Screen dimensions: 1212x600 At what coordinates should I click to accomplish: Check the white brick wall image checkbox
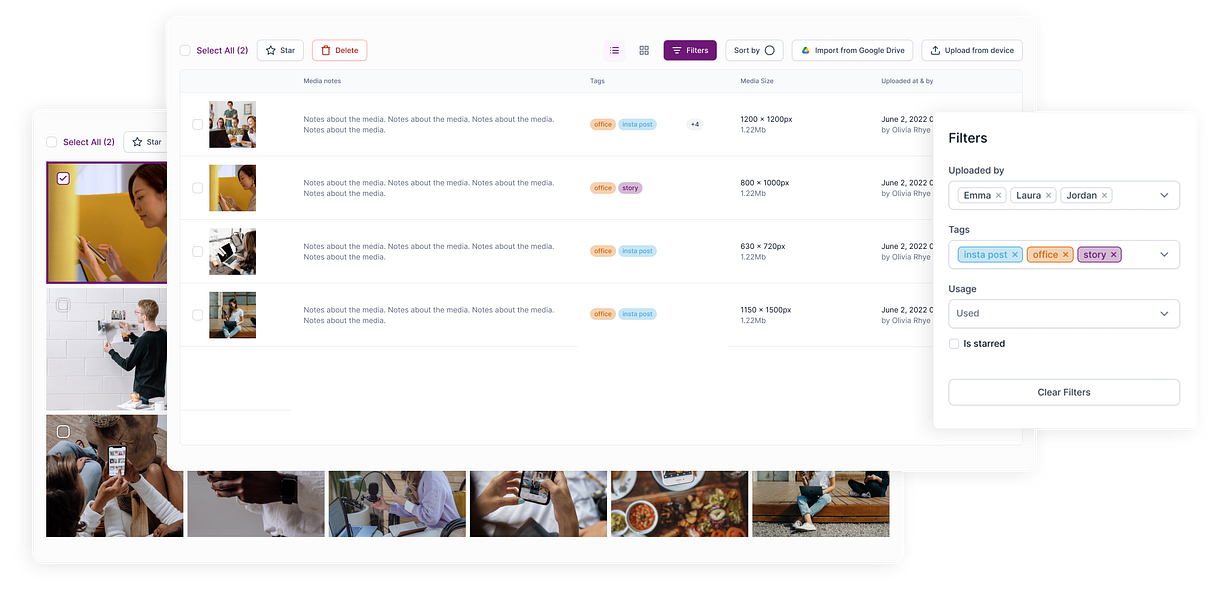(63, 304)
